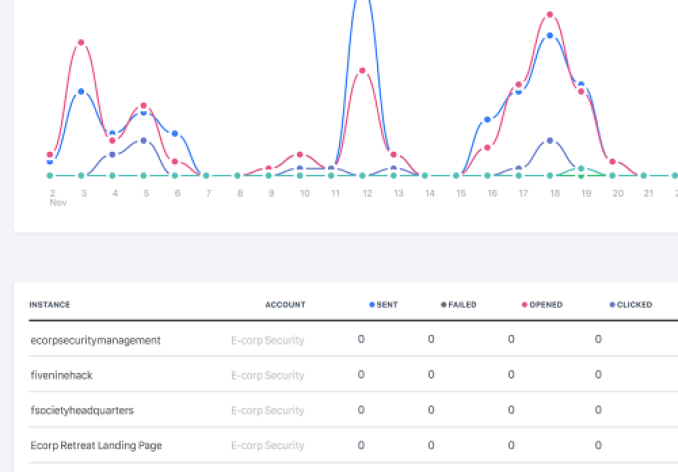
Task: Open the fsocietyheadquarters instance
Action: 82,410
